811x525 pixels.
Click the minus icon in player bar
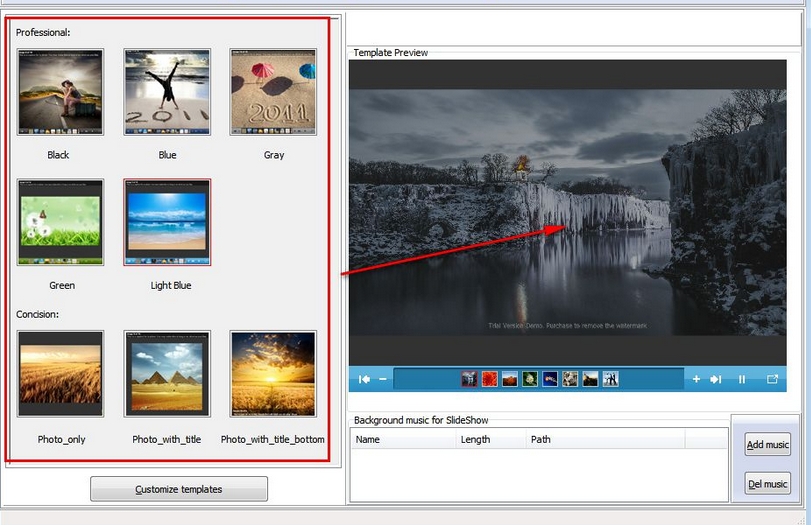click(383, 379)
